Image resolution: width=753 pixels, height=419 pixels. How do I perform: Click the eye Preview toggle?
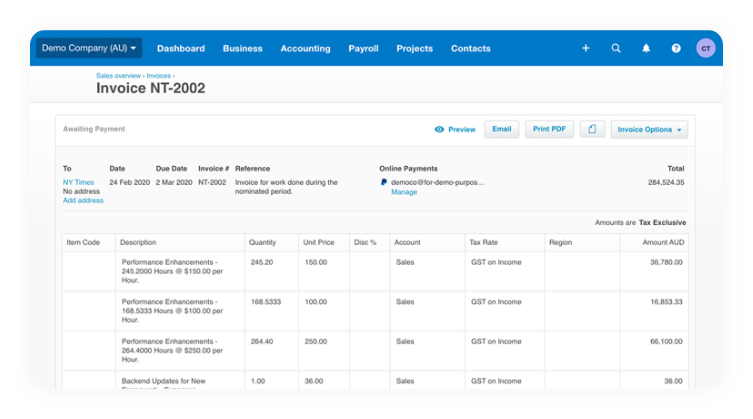tap(455, 129)
